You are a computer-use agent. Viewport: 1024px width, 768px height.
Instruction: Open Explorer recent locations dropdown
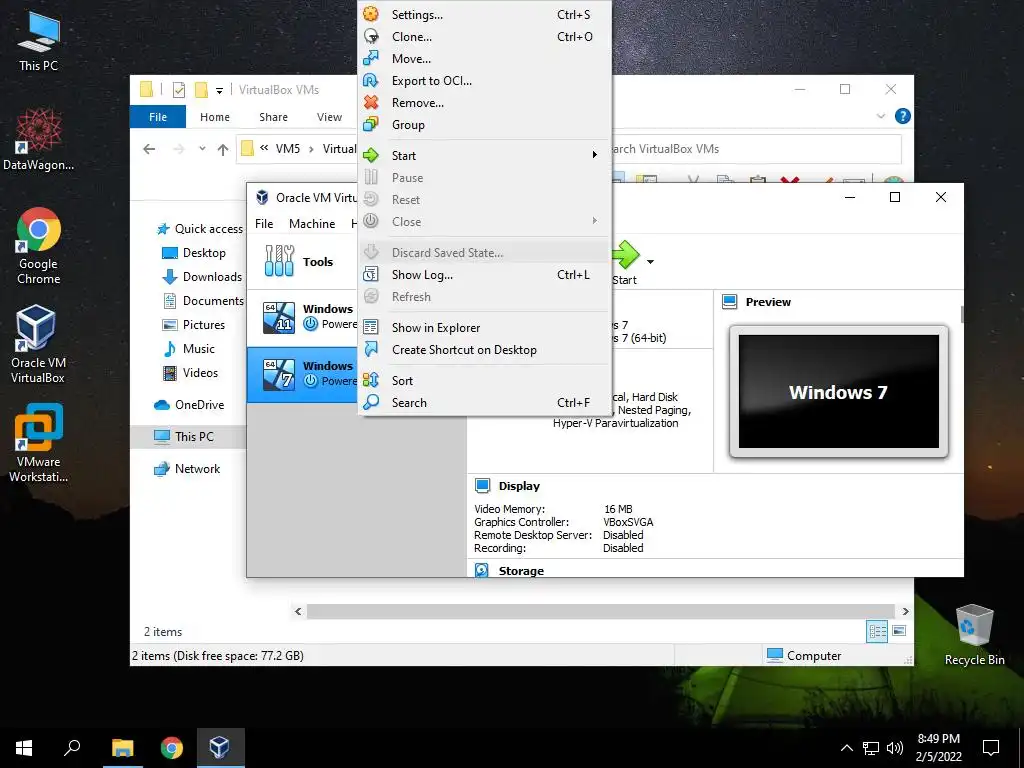click(x=202, y=149)
